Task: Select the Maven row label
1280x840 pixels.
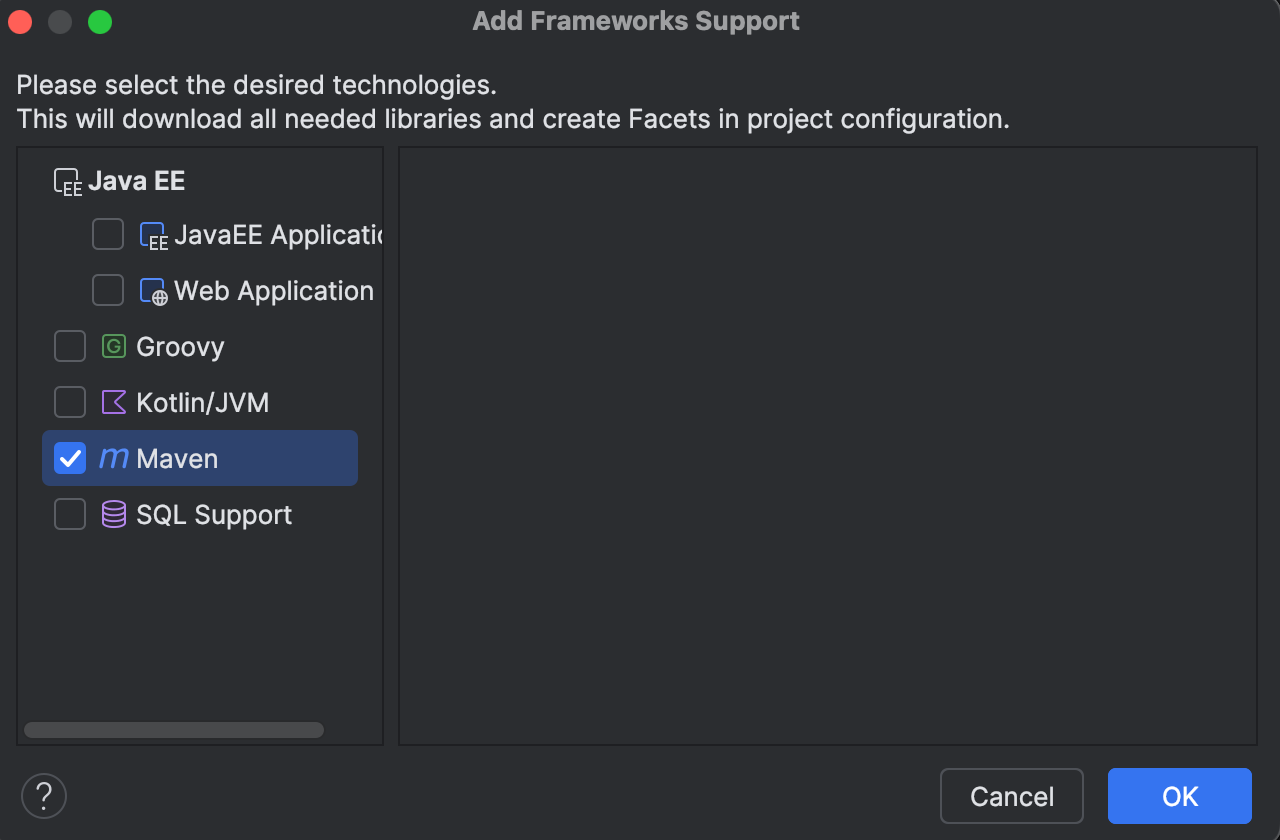Action: 177,459
